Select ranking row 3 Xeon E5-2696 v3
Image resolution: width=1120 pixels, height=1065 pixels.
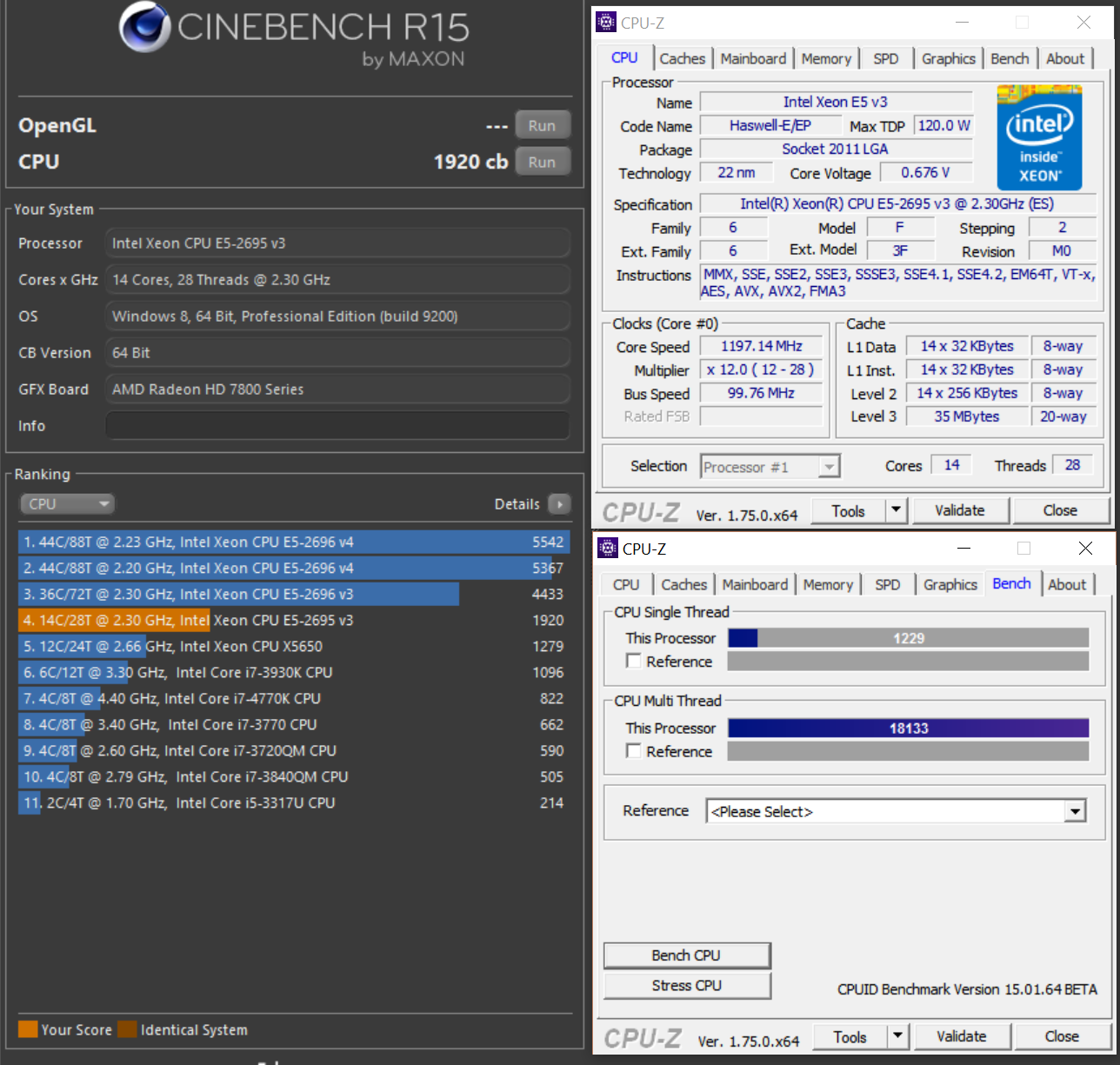tap(294, 594)
